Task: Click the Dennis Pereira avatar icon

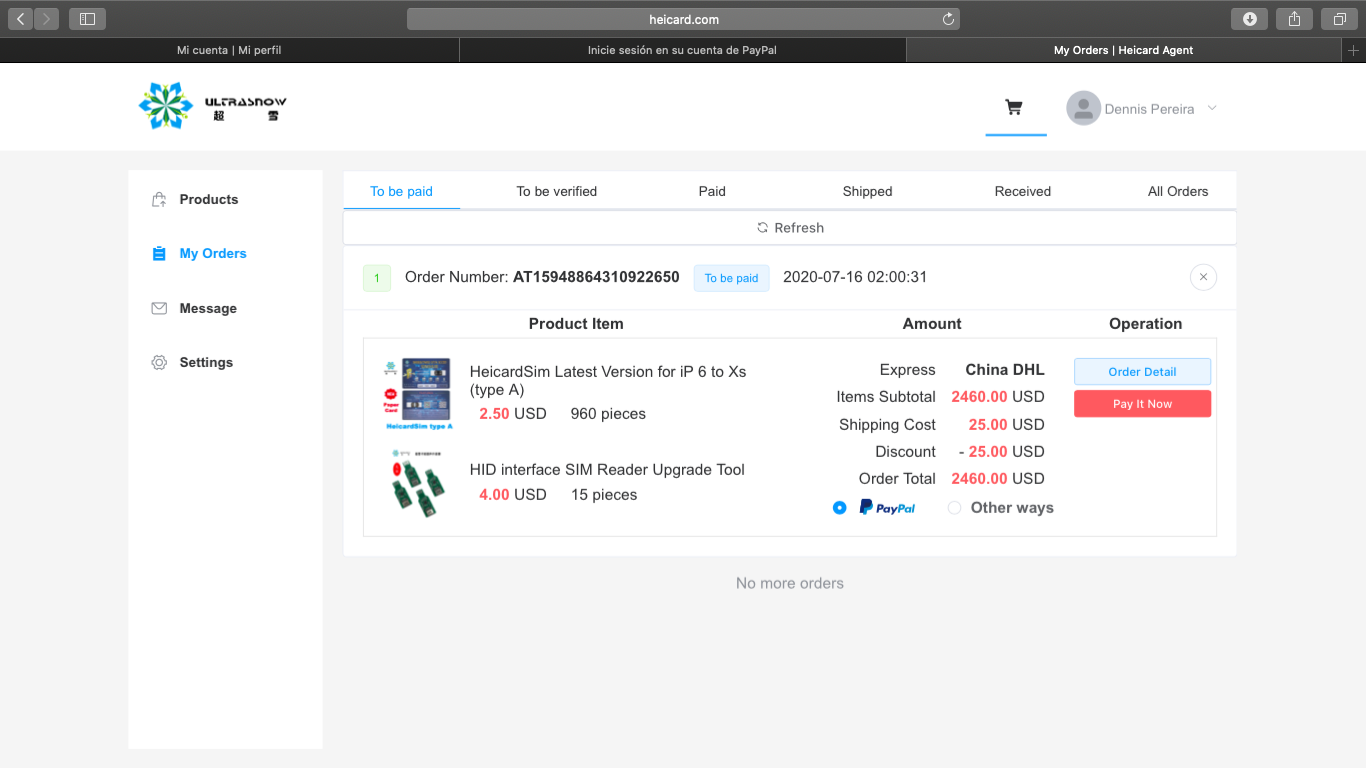Action: [x=1083, y=109]
